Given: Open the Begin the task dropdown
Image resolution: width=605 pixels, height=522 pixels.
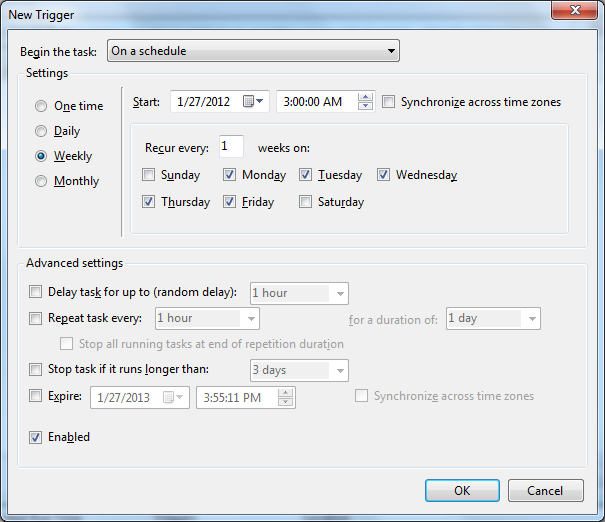Looking at the screenshot, I should [x=253, y=51].
